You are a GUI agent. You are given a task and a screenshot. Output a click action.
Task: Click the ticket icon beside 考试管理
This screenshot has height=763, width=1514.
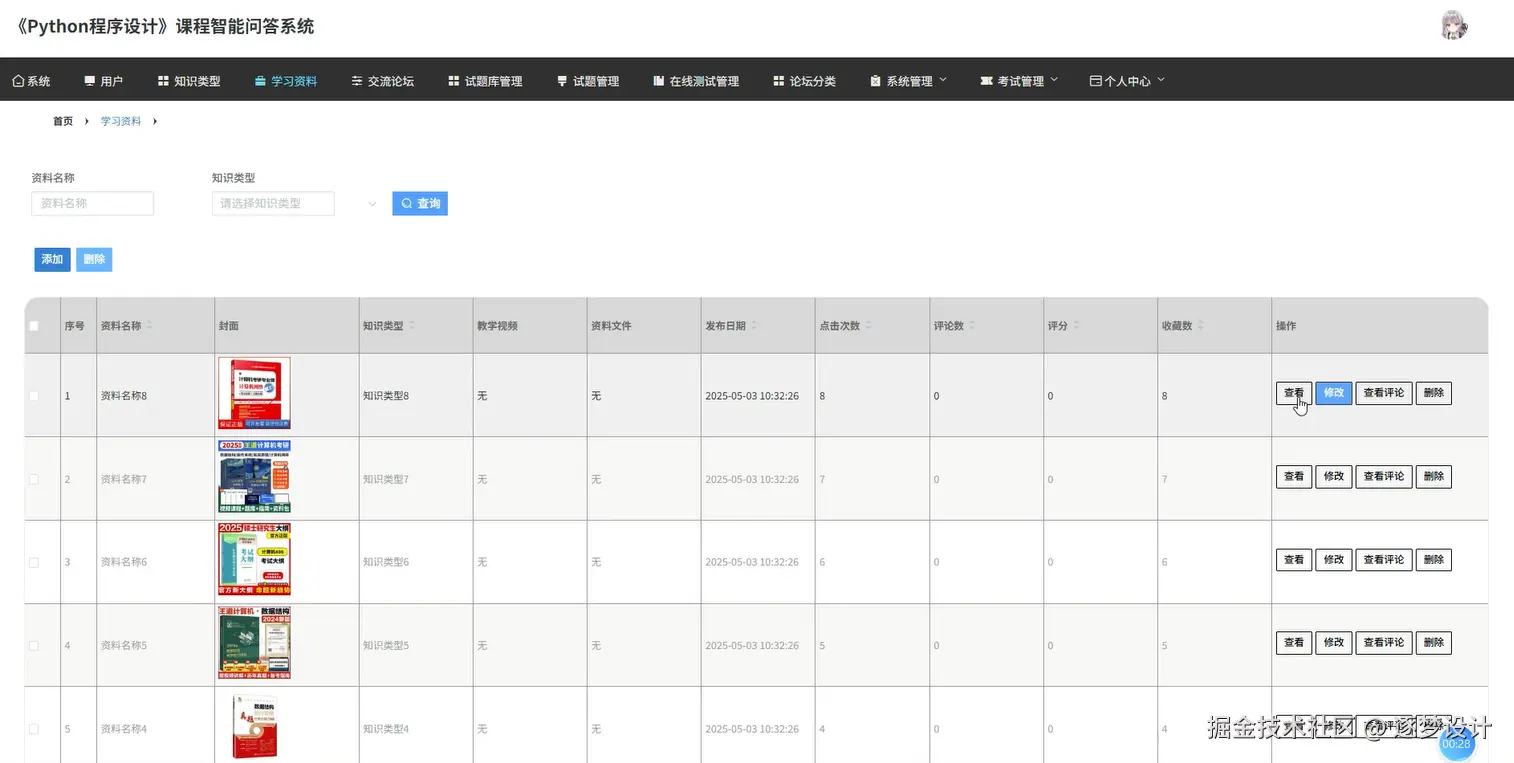coord(986,81)
